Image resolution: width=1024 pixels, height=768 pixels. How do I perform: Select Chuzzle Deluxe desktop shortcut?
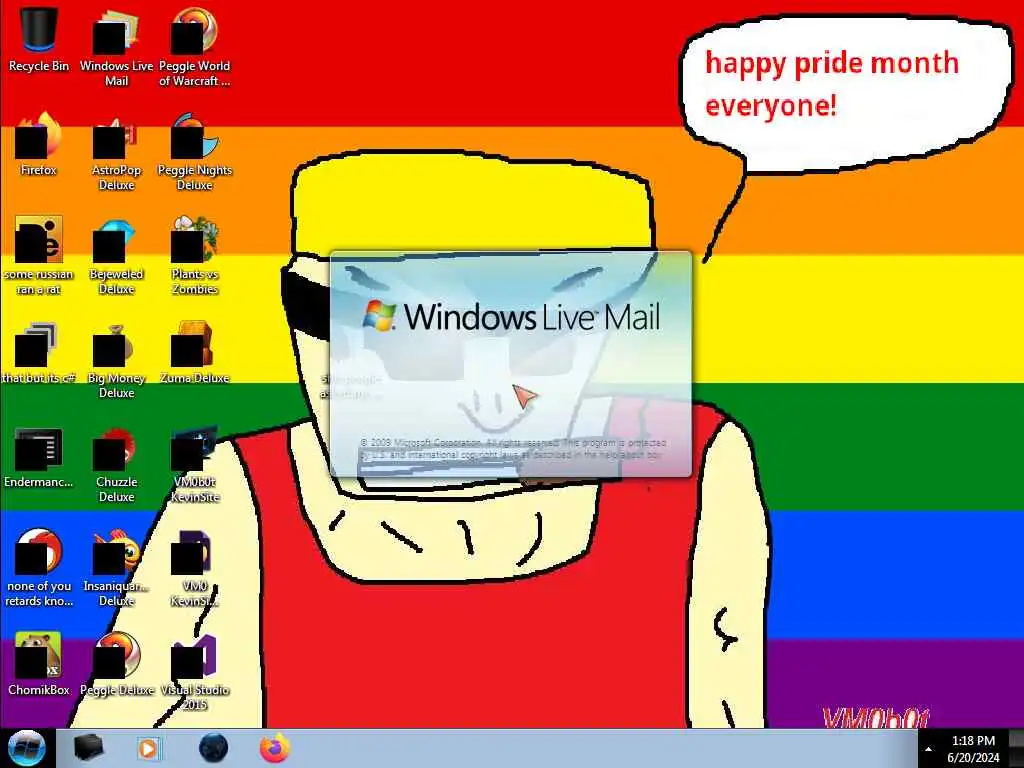tap(116, 464)
